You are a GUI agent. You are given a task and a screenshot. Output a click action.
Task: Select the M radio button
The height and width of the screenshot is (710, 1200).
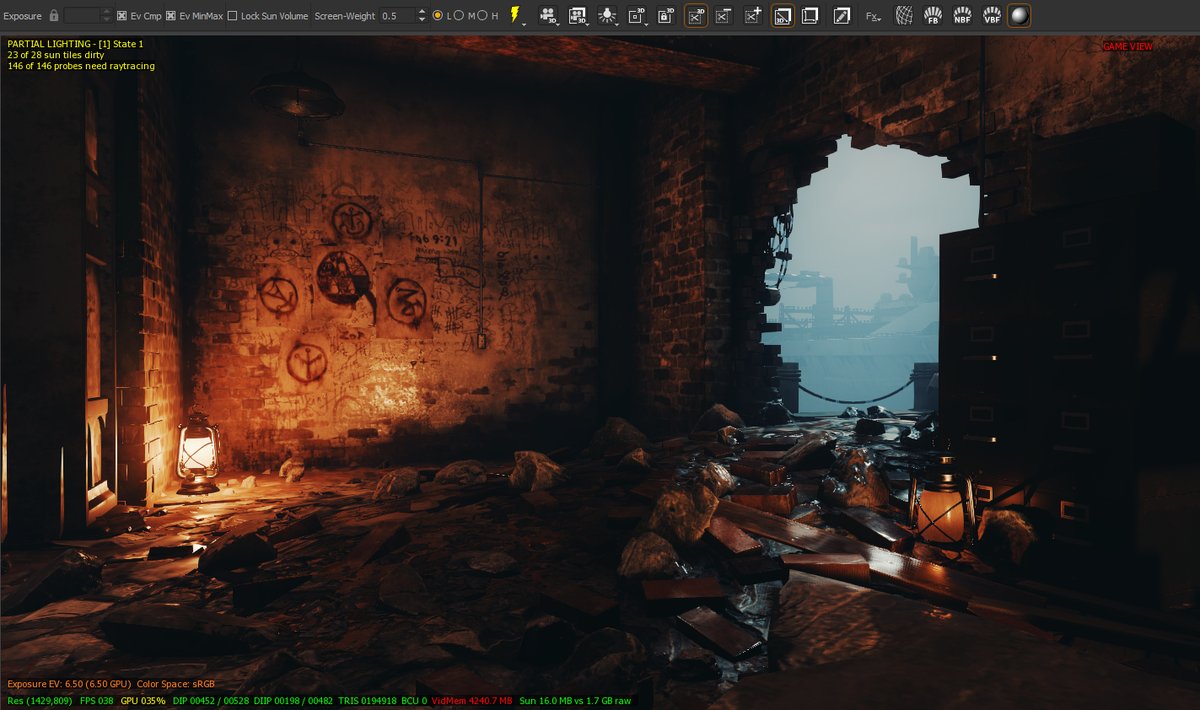tap(459, 16)
